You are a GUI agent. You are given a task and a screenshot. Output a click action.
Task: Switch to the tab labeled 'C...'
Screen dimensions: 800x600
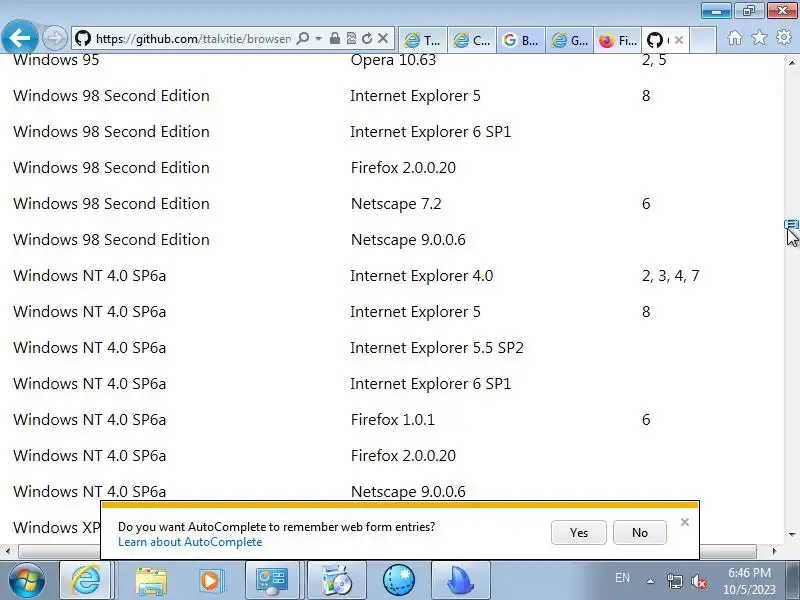click(472, 40)
